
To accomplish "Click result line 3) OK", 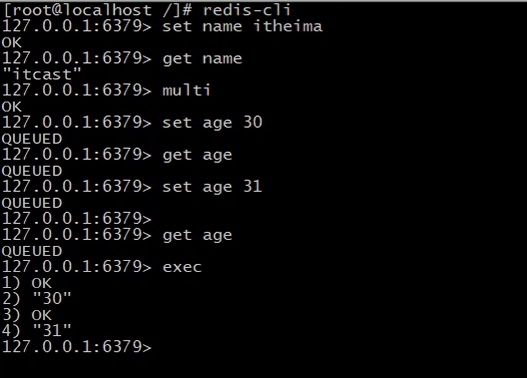I will pos(27,315).
